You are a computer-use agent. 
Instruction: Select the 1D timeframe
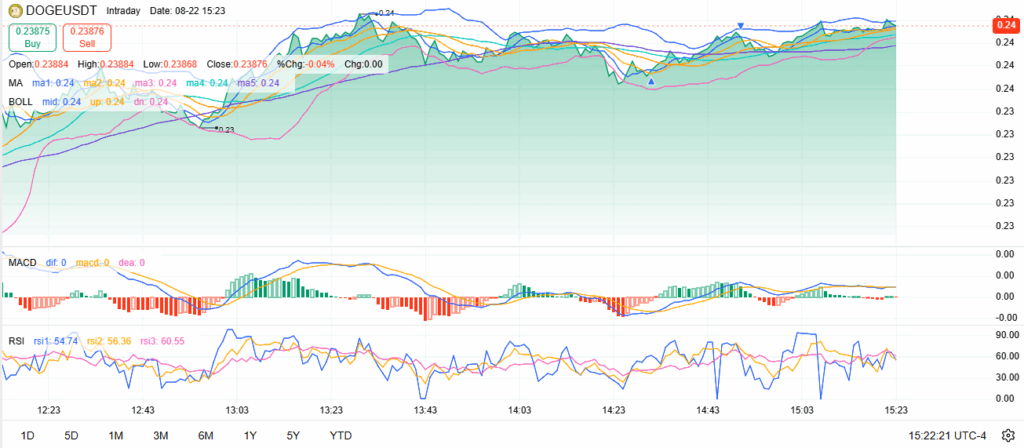pos(27,435)
